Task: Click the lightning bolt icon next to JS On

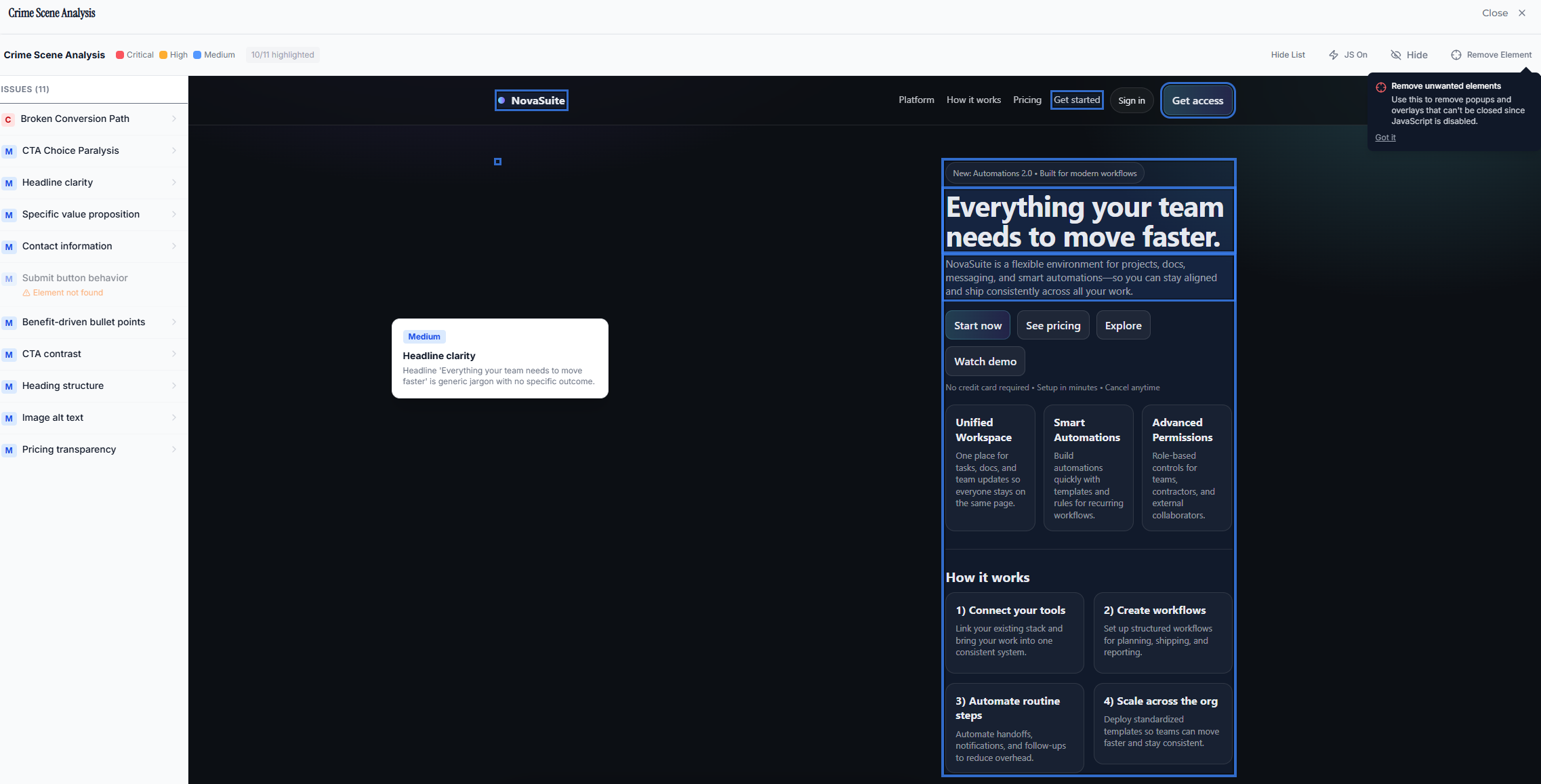Action: tap(1334, 55)
